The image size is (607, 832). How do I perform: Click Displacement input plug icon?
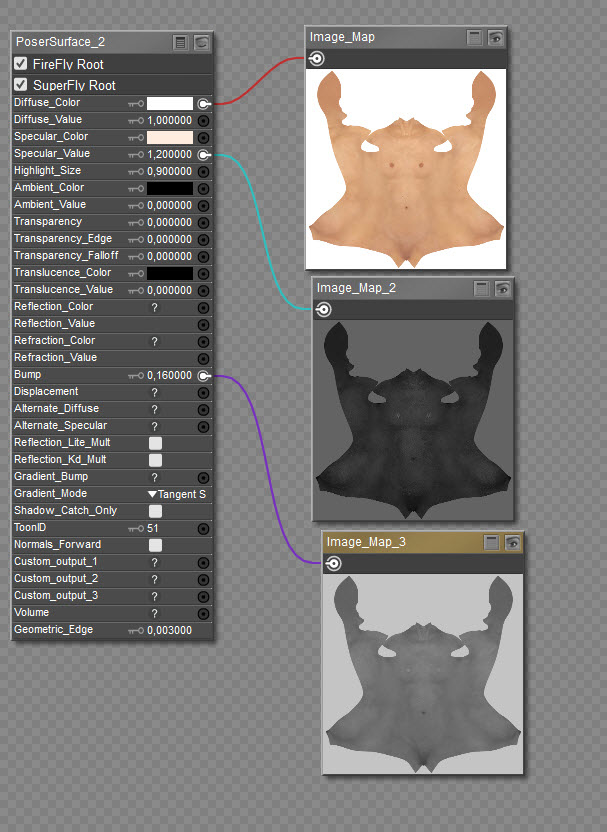coord(203,393)
